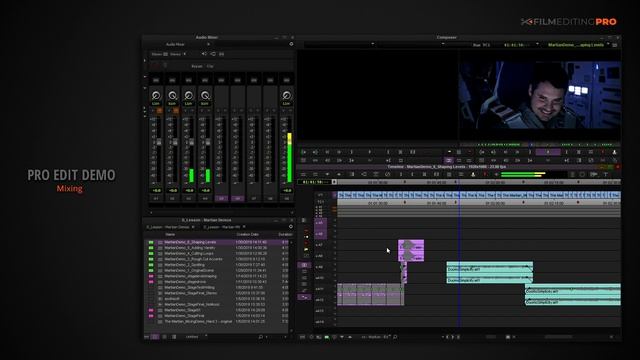Open the source clip name dropdown in Composer
This screenshot has width=640, height=360.
pos(372,44)
